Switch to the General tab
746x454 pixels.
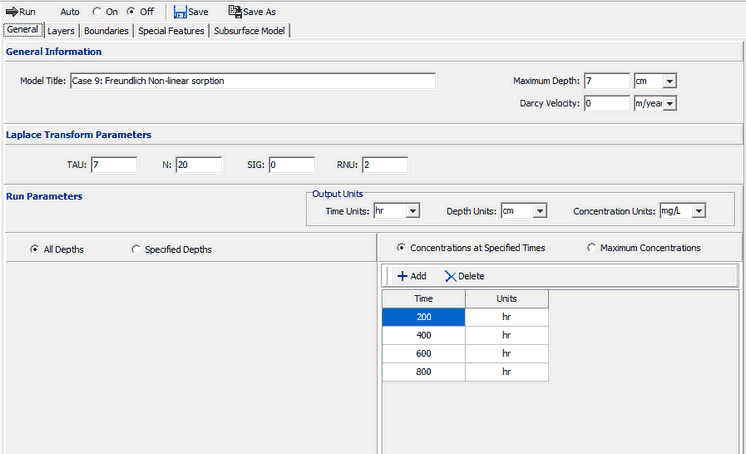(23, 30)
